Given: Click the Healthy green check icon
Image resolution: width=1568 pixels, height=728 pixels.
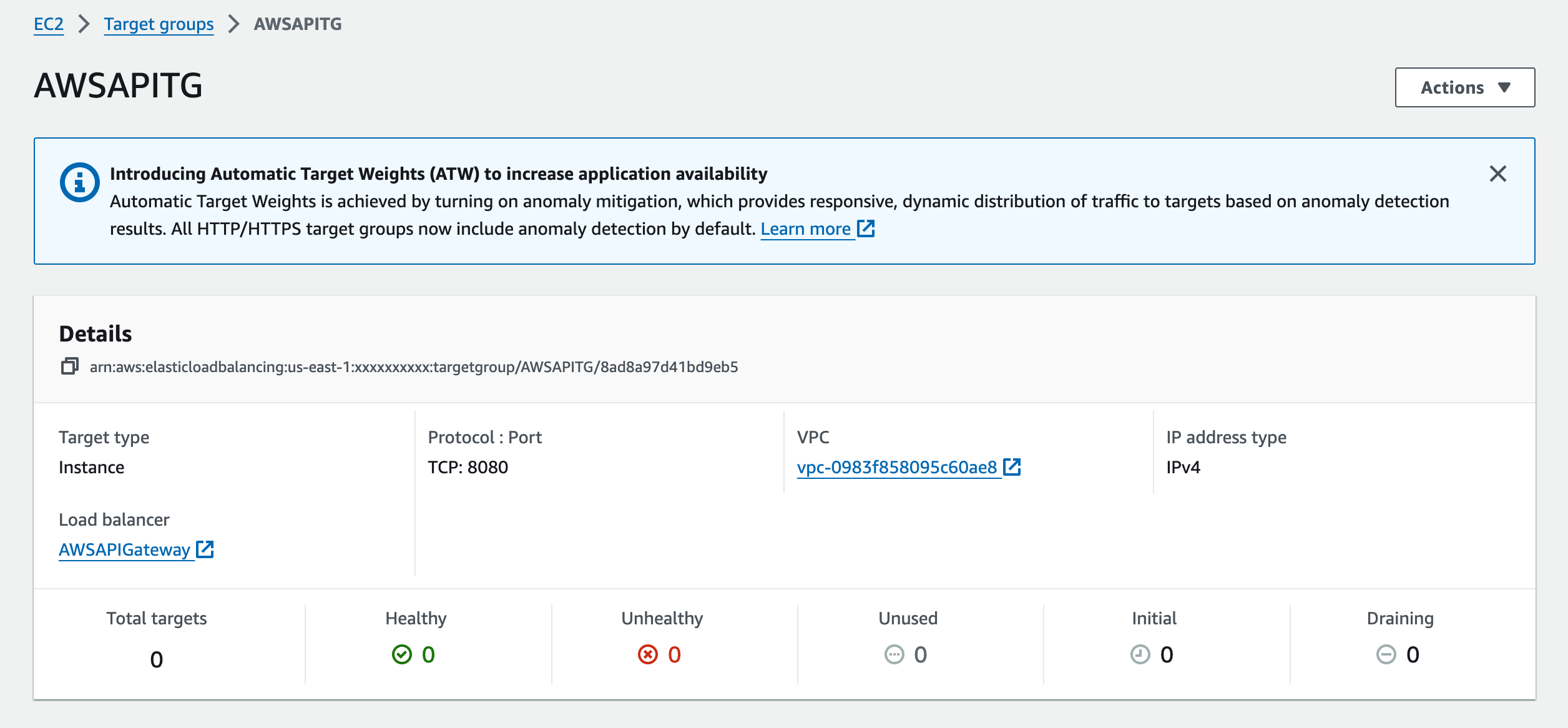Looking at the screenshot, I should click(402, 654).
